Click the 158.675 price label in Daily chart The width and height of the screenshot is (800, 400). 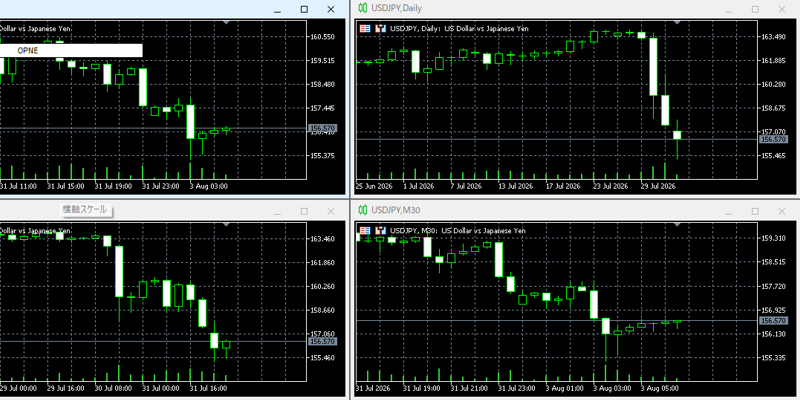point(773,108)
